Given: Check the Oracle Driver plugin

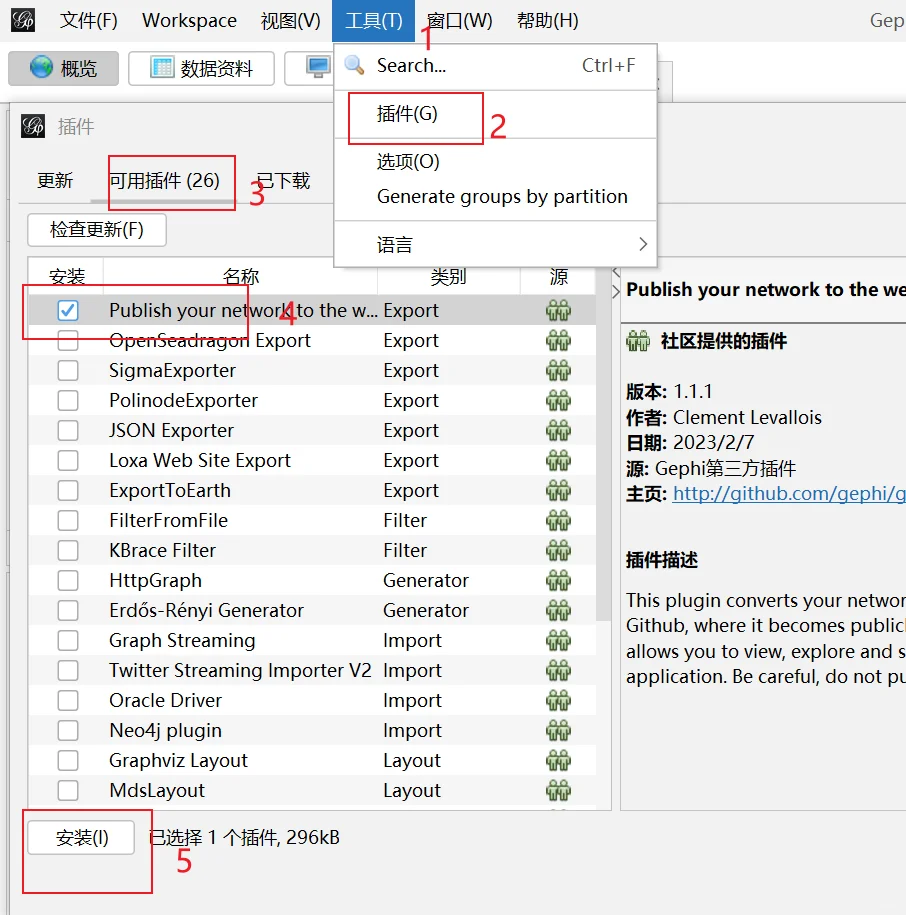Looking at the screenshot, I should [x=68, y=700].
